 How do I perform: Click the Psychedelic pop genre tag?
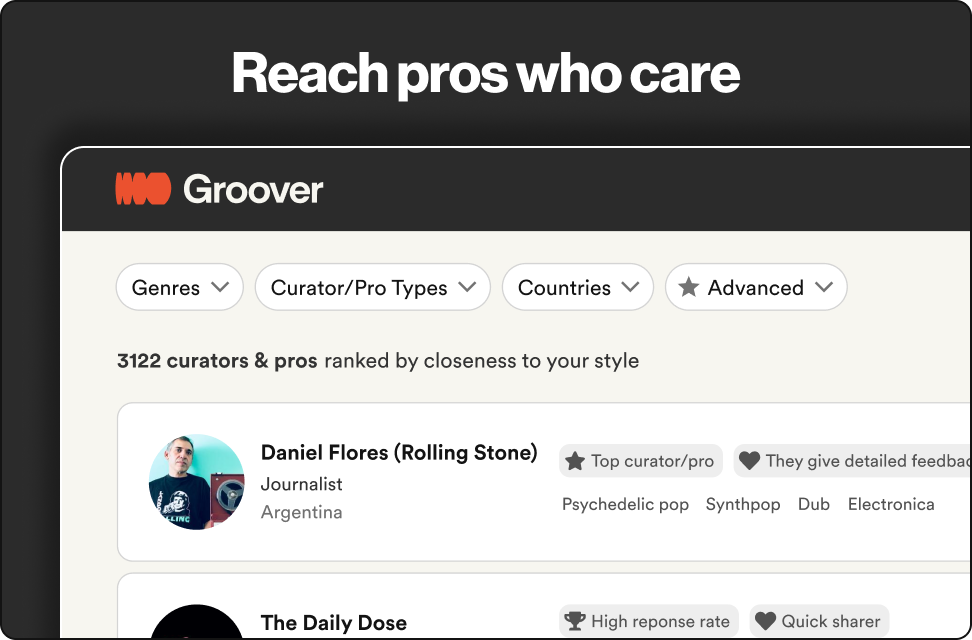[x=625, y=504]
